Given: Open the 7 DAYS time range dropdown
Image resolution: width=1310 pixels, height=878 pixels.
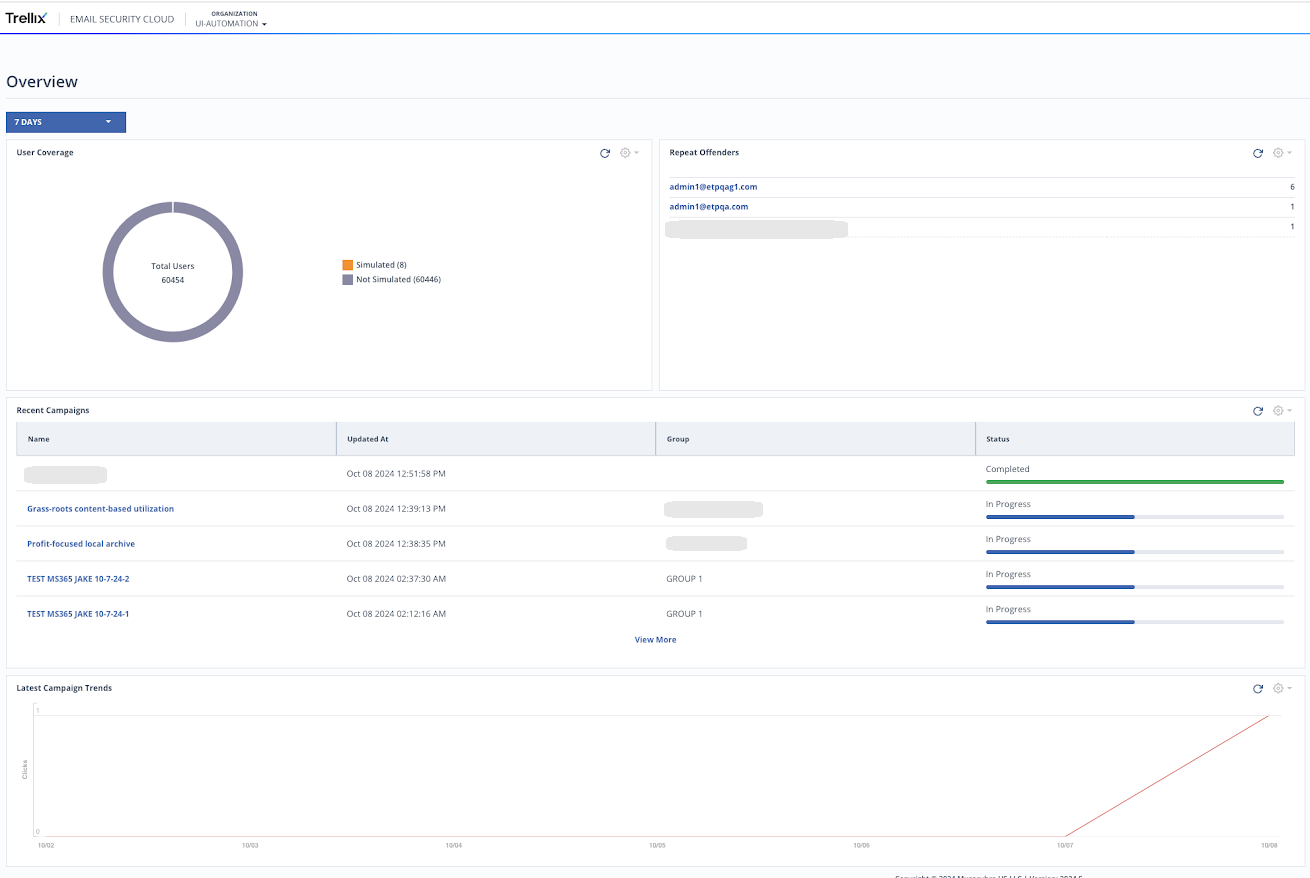Looking at the screenshot, I should 66,122.
